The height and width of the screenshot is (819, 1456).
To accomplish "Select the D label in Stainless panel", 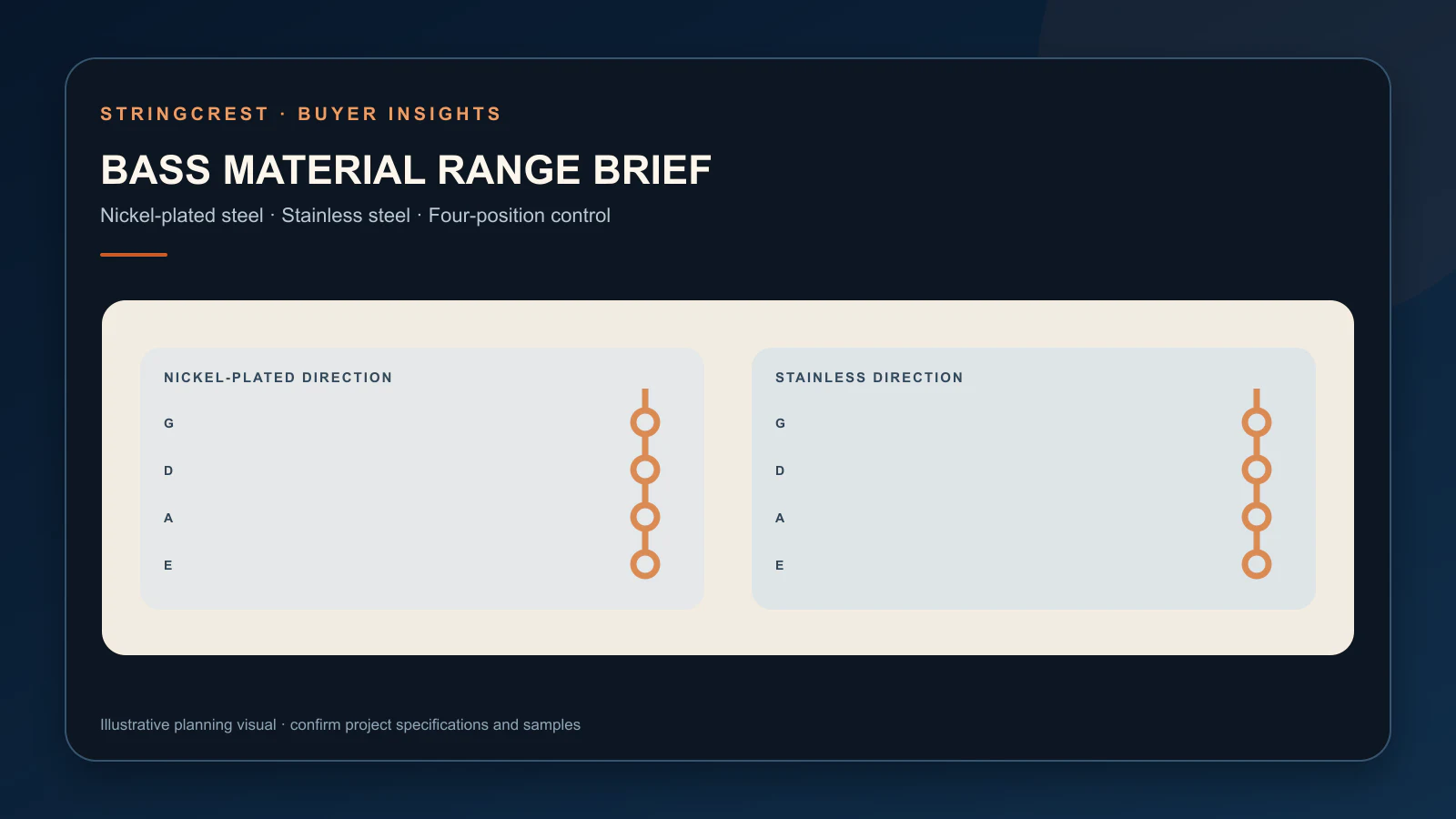I will click(x=780, y=470).
